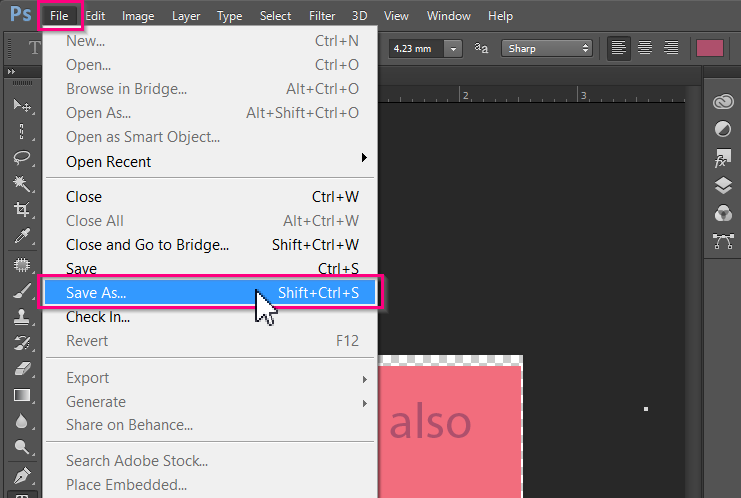Expand the Export submenu
The height and width of the screenshot is (498, 741).
[364, 379]
